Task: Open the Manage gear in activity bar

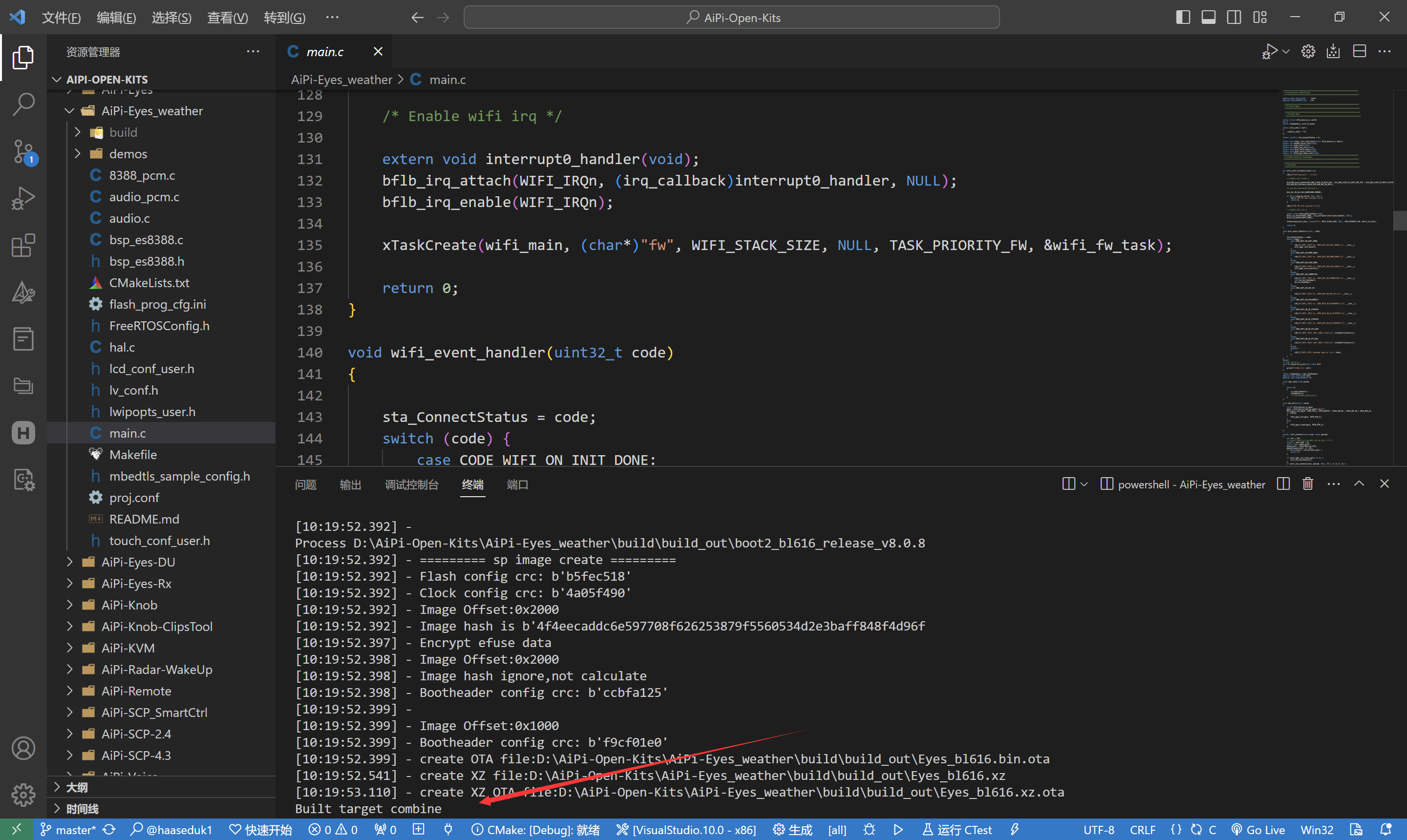Action: tap(23, 795)
